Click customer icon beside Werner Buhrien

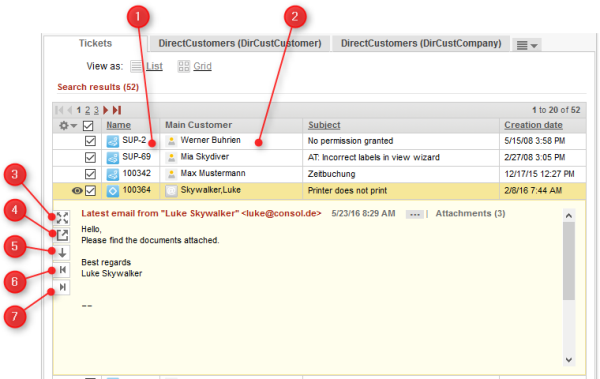[x=171, y=141]
